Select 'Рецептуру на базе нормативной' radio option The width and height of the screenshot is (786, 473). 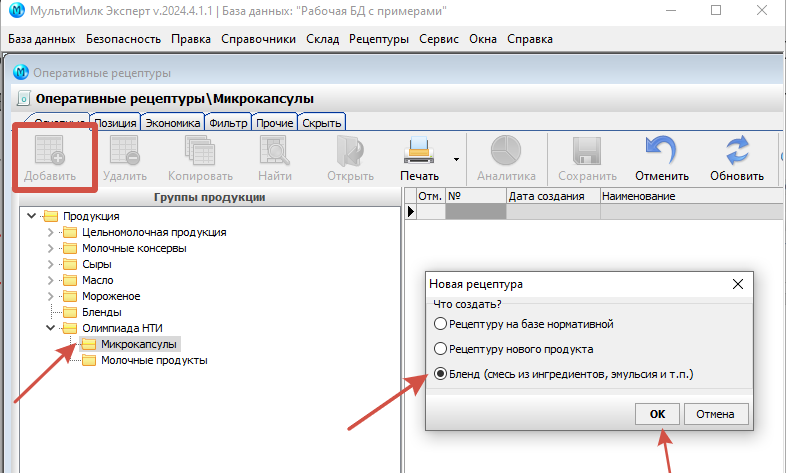[440, 324]
